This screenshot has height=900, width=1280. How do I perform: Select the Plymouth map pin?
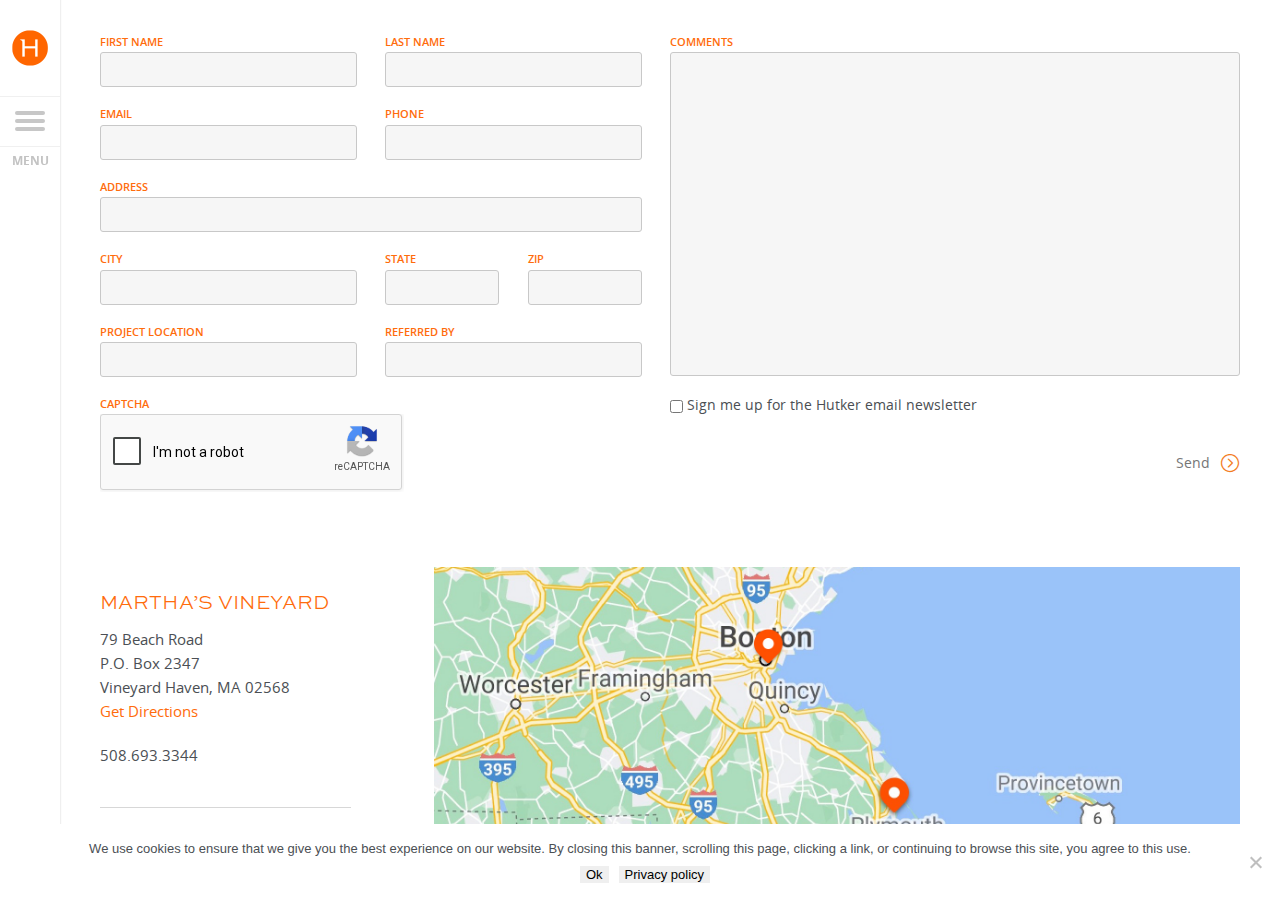pyautogui.click(x=894, y=795)
